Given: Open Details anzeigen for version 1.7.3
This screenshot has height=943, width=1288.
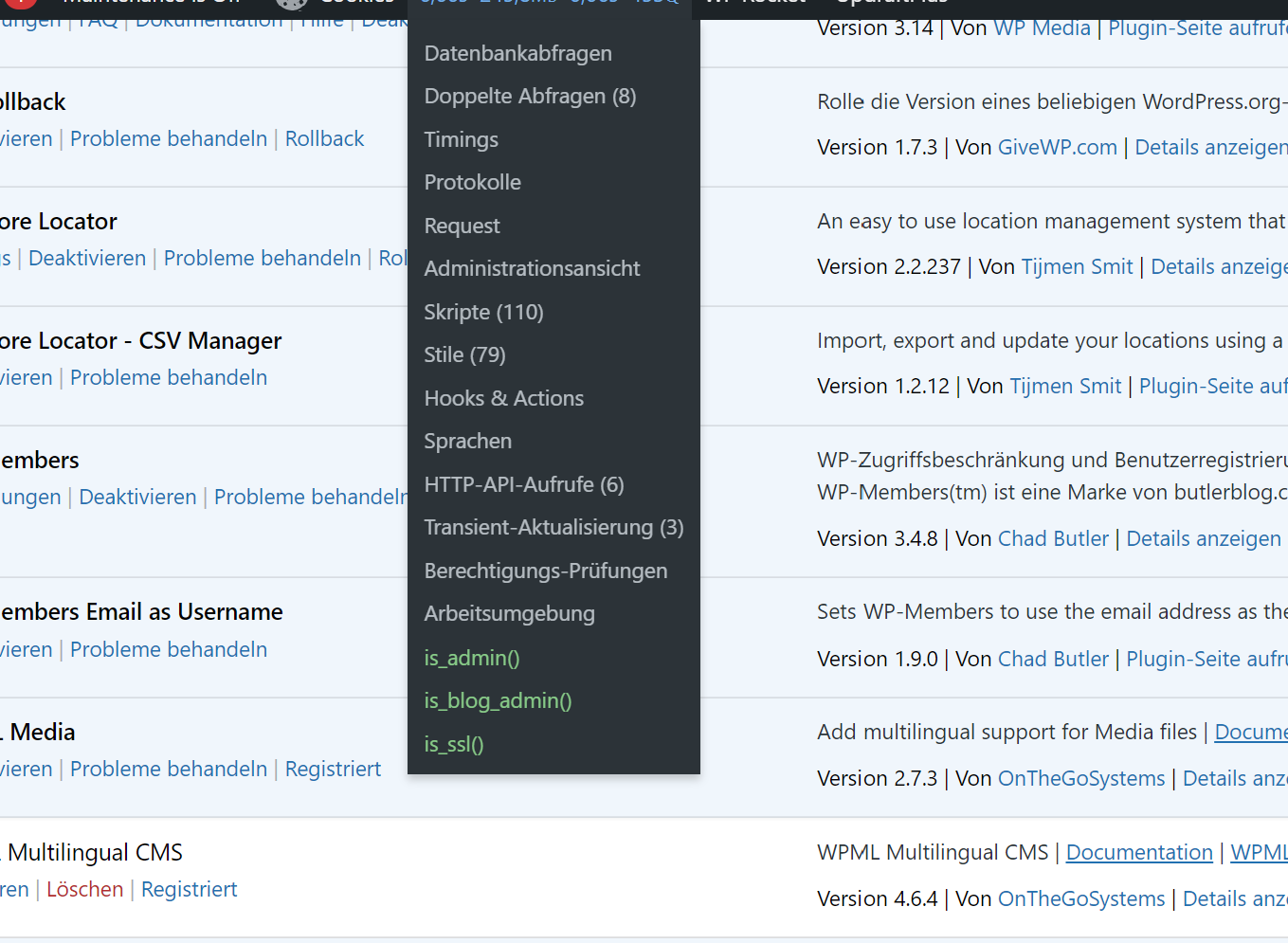Looking at the screenshot, I should pyautogui.click(x=1211, y=147).
